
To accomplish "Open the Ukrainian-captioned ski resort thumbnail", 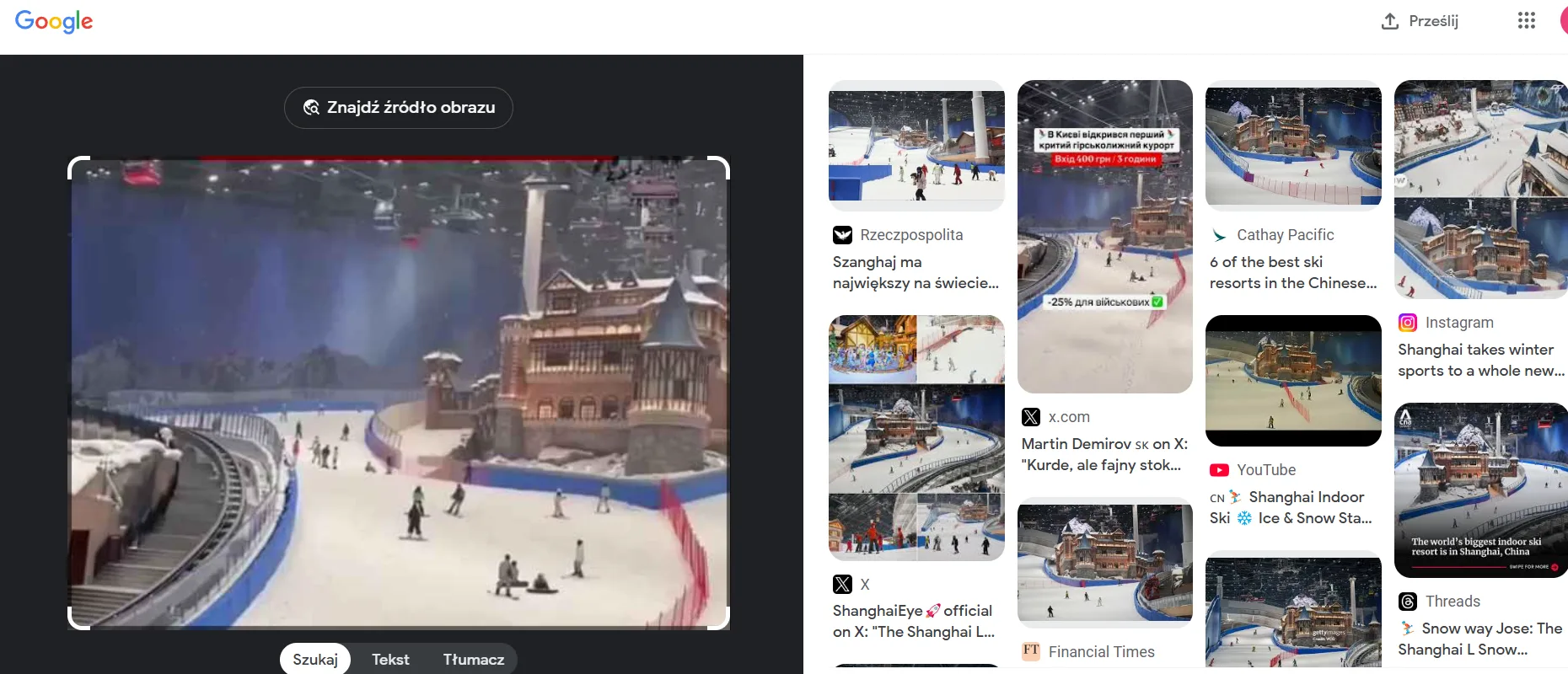I will coord(1104,236).
